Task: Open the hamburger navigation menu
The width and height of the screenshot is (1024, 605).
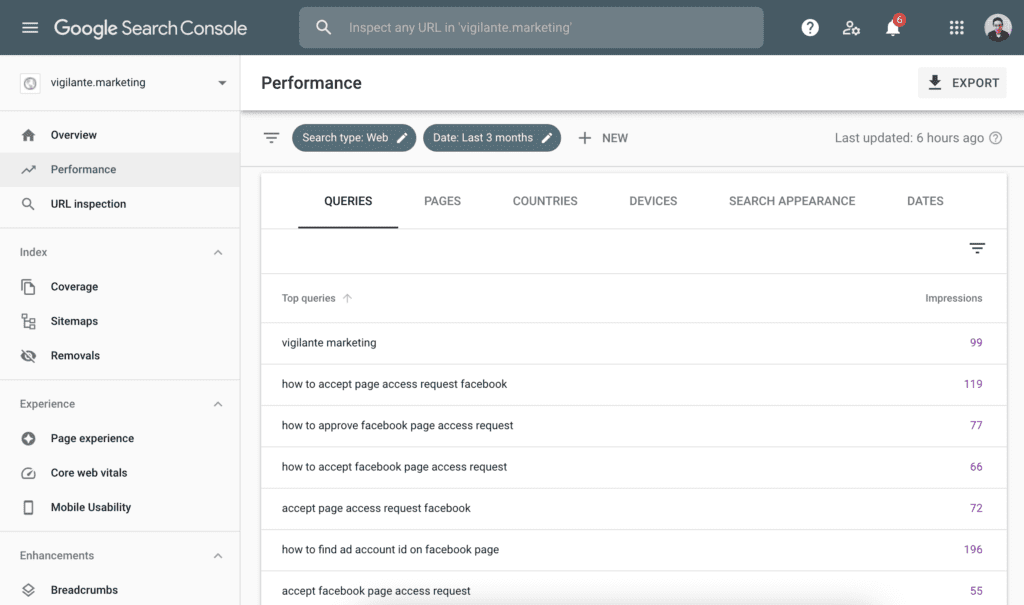Action: [x=30, y=27]
